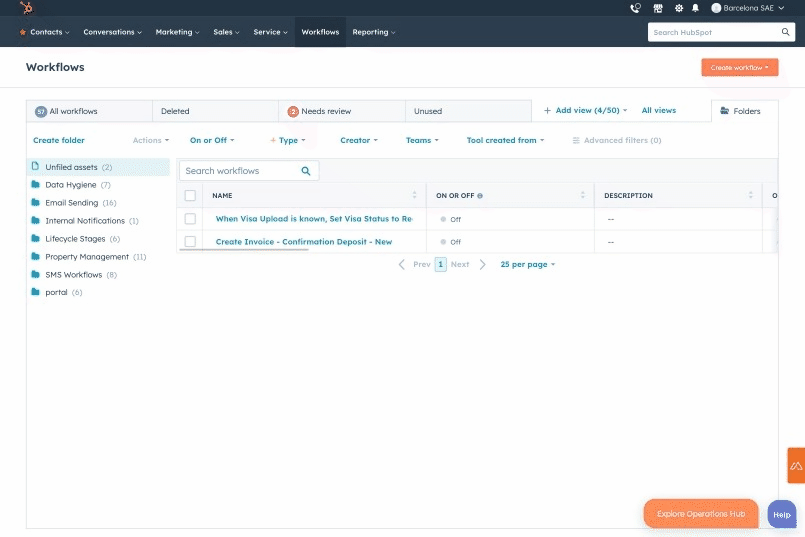Click the HubSpot sprocket logo
Image resolution: width=805 pixels, height=537 pixels.
(x=26, y=8)
